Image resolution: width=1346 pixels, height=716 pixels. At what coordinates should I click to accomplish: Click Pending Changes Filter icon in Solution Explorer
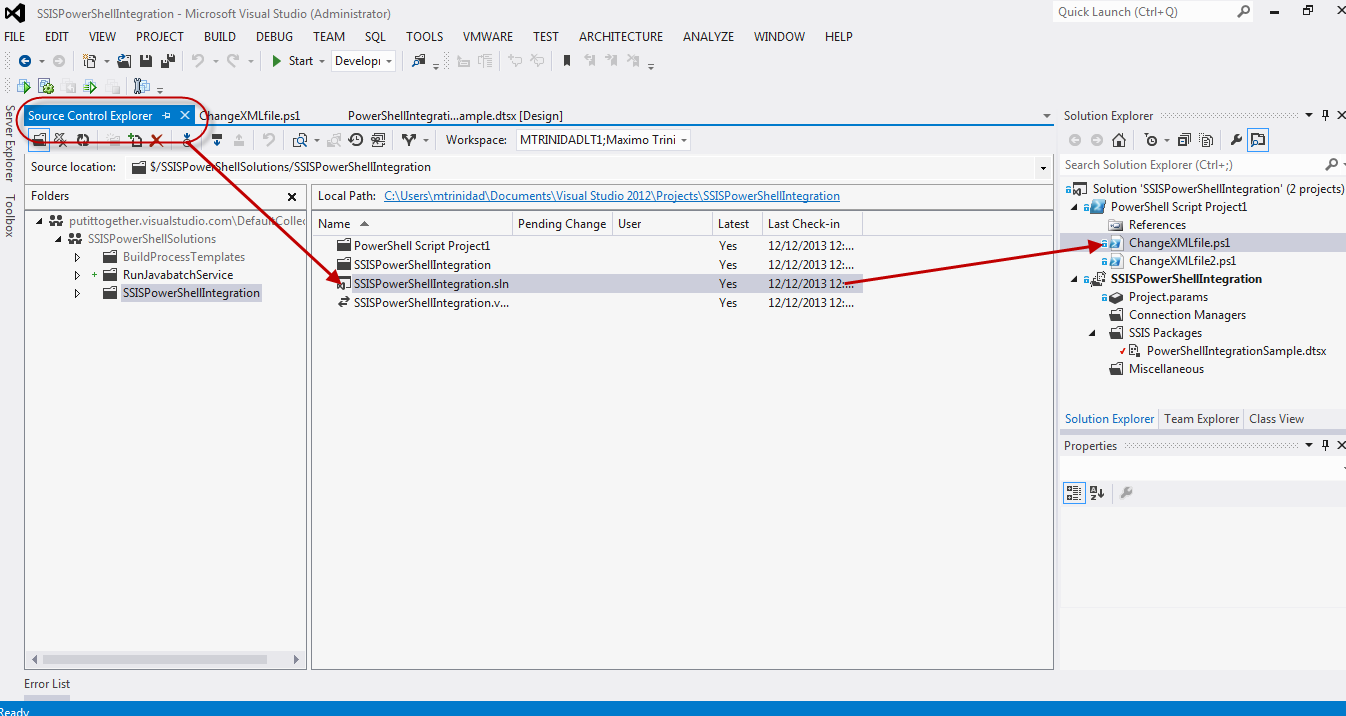[1152, 140]
